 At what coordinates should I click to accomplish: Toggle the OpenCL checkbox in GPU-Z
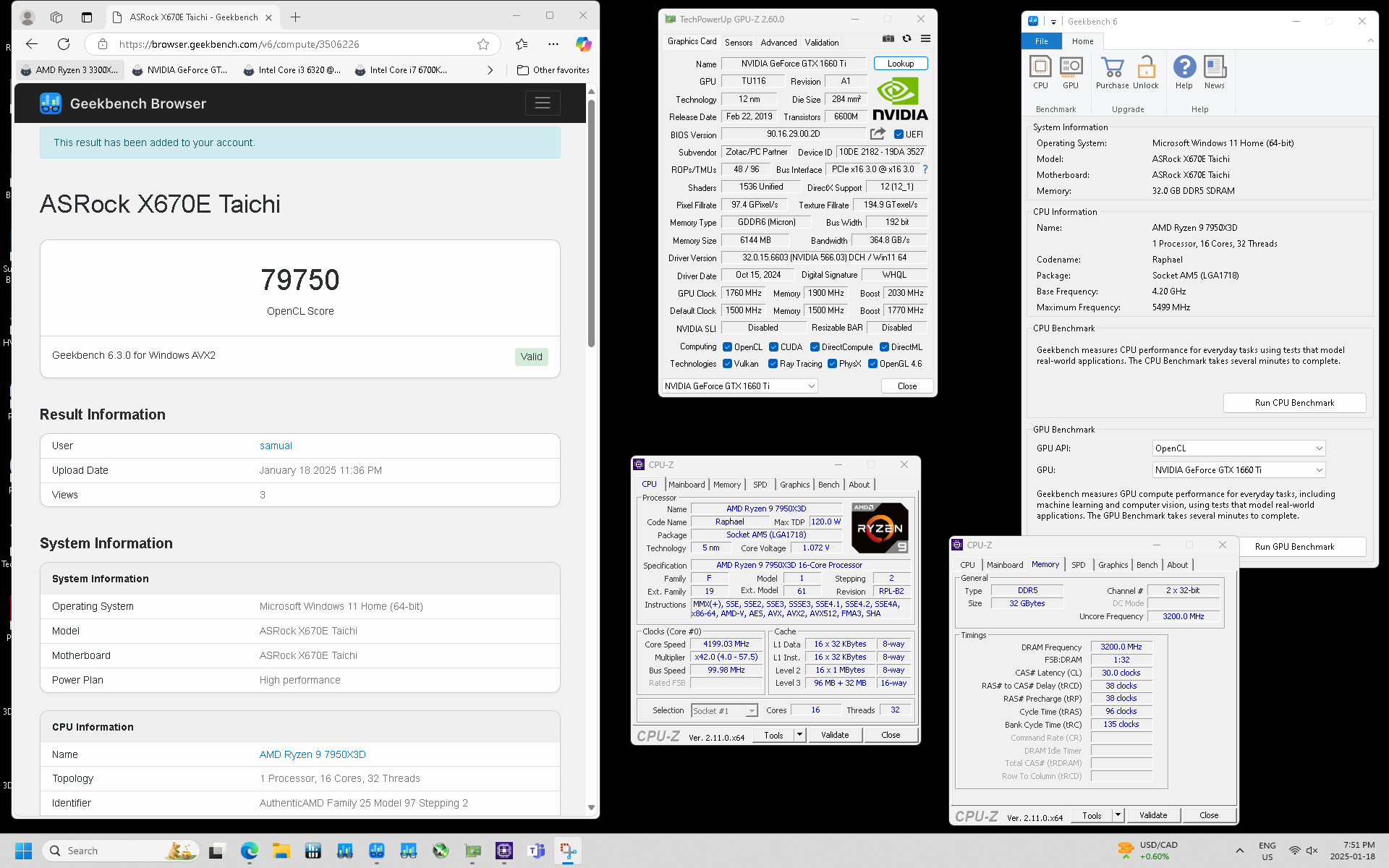[727, 347]
